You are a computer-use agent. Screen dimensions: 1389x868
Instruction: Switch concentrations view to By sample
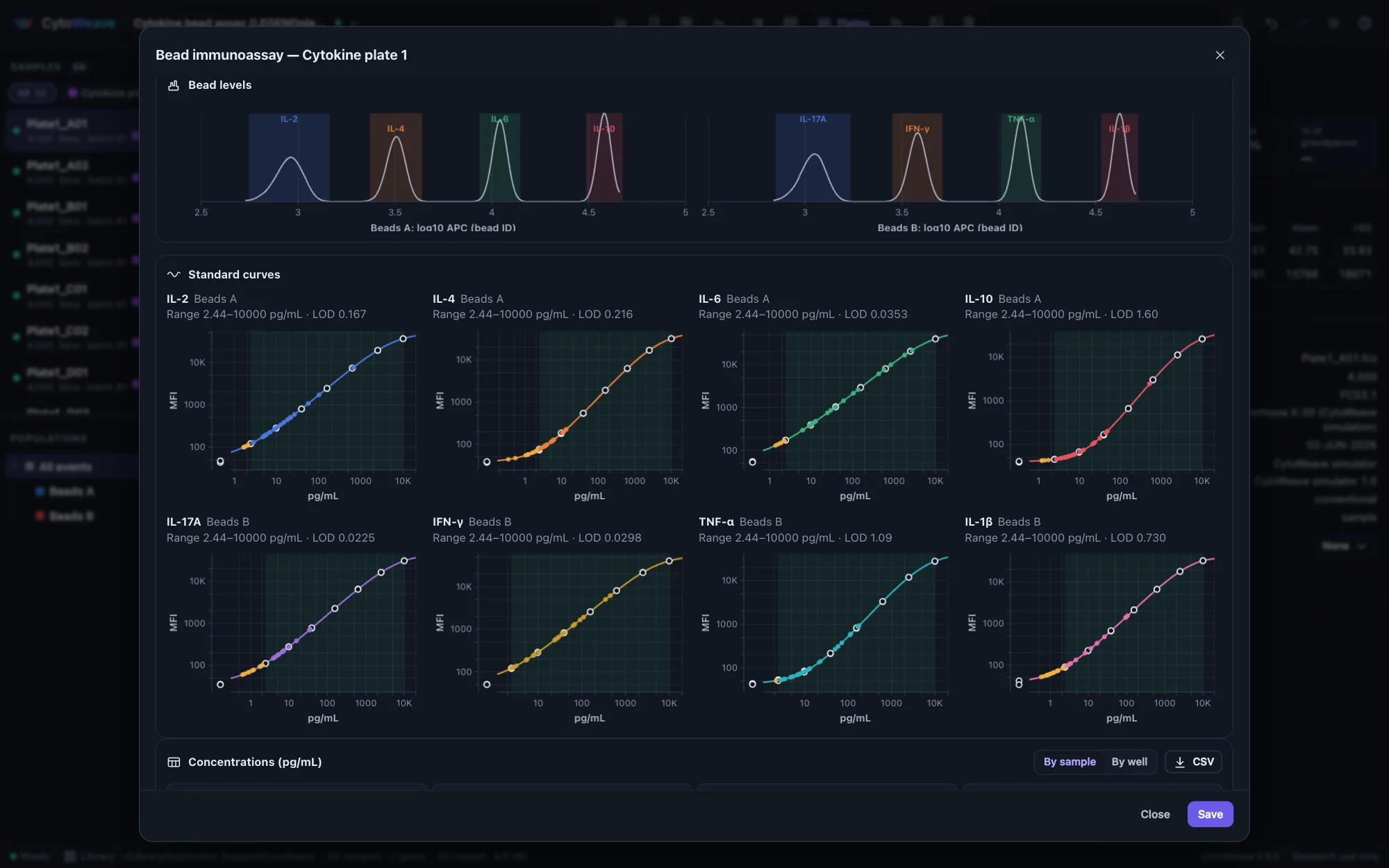coord(1070,762)
